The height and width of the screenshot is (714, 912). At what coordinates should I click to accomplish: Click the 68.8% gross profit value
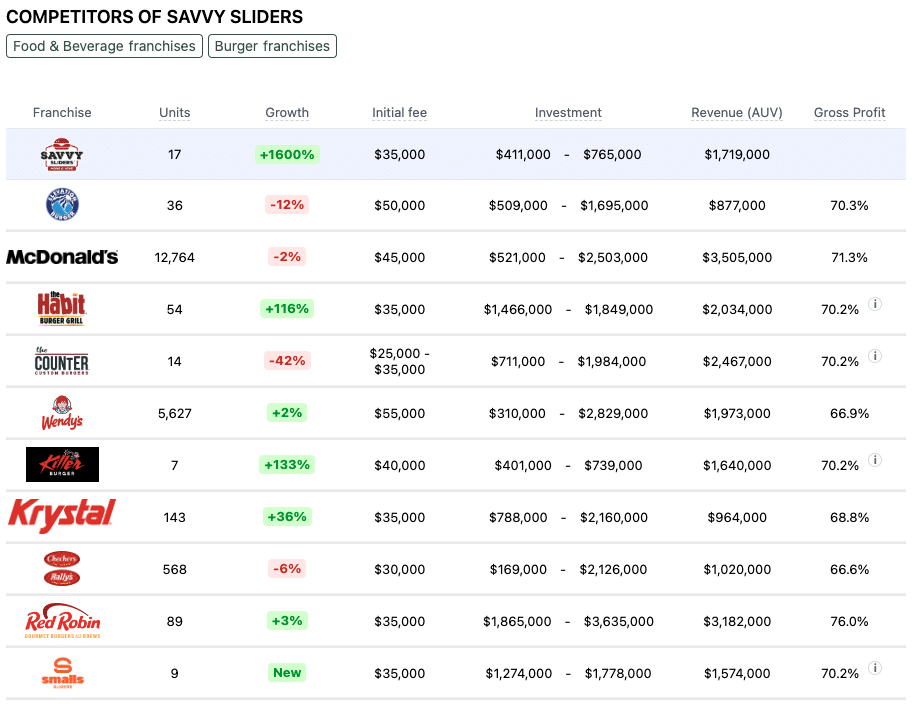click(x=849, y=517)
